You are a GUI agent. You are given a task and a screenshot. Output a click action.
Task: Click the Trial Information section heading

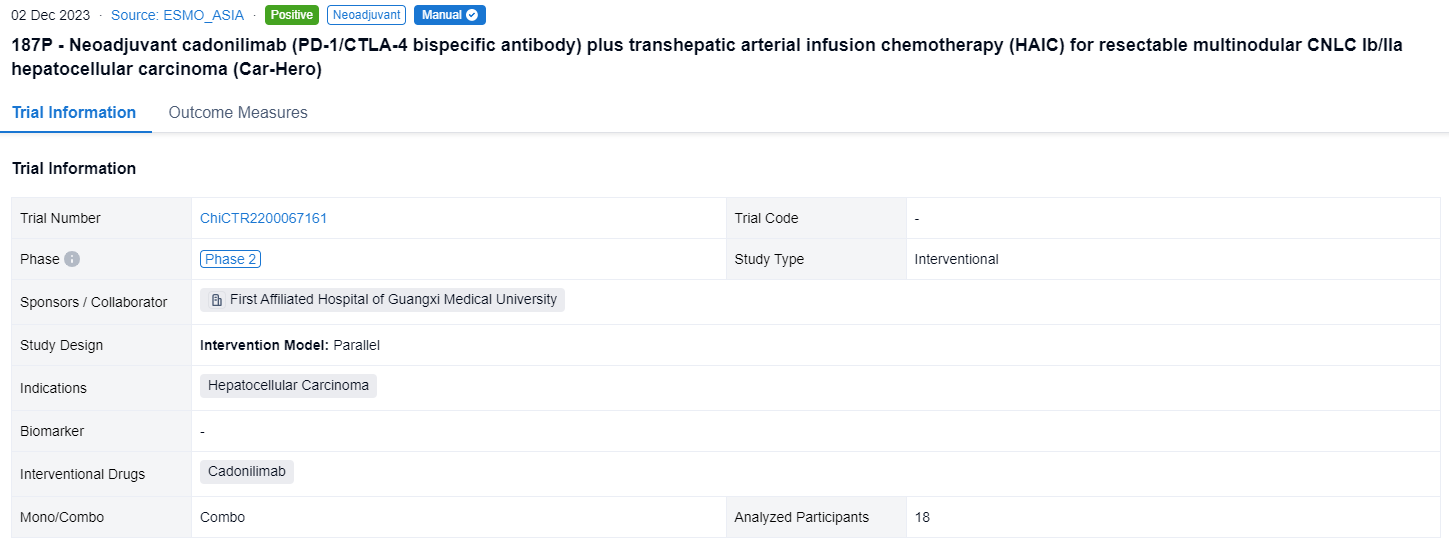(x=74, y=168)
